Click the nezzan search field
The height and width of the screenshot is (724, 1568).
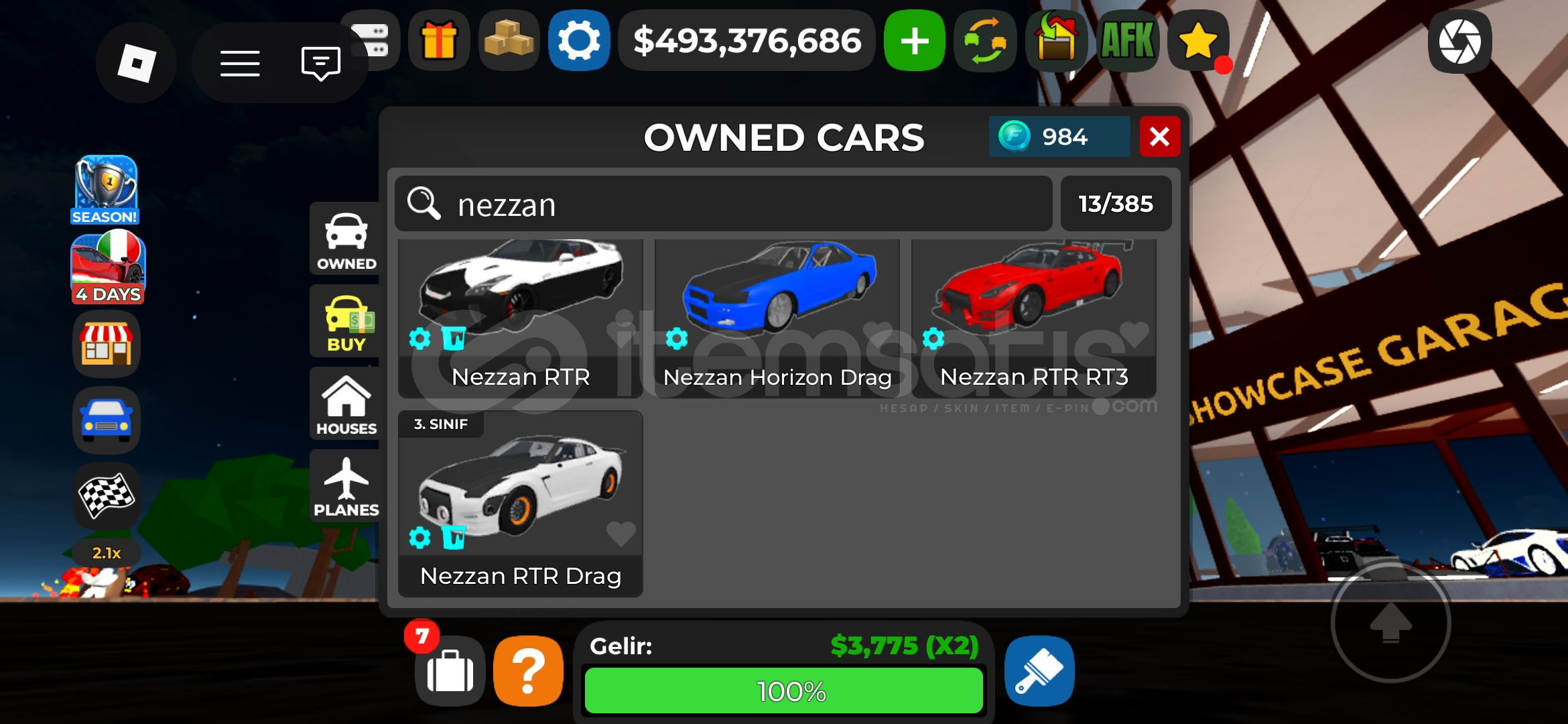(724, 204)
